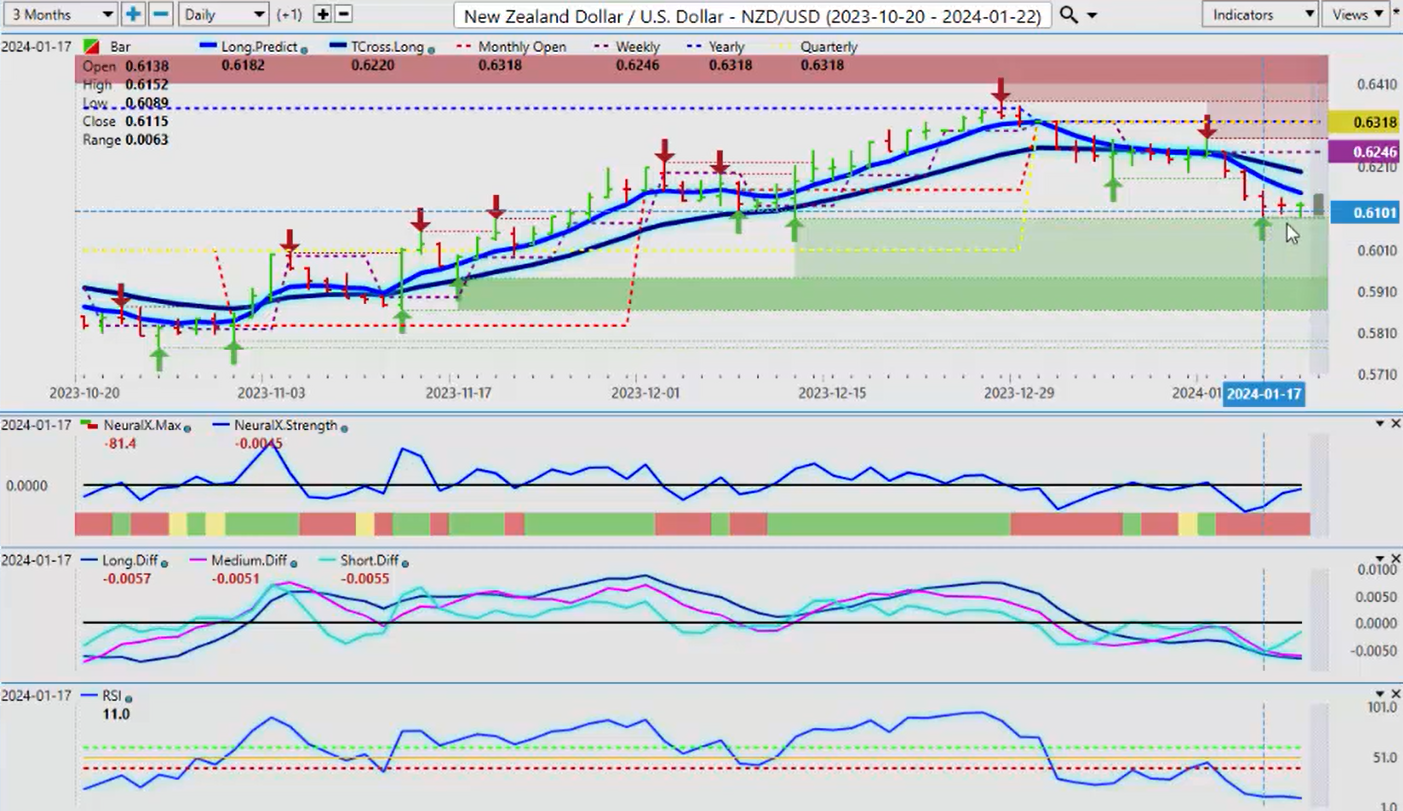Click the 2023-11-17 date axis label

point(457,394)
